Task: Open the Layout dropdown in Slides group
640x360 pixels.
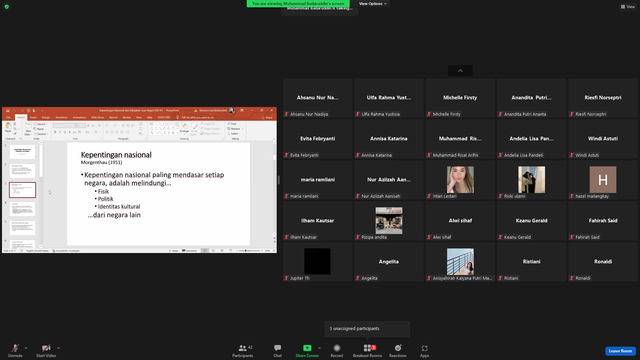Action: (40, 124)
